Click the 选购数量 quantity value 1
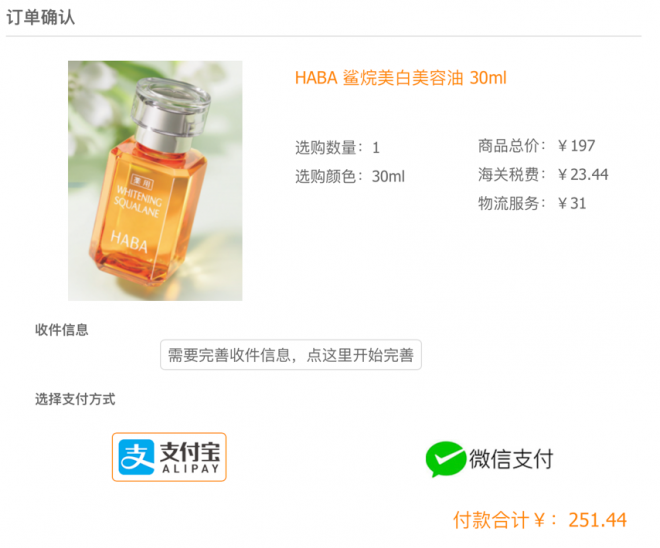The image size is (660, 548). (376, 148)
